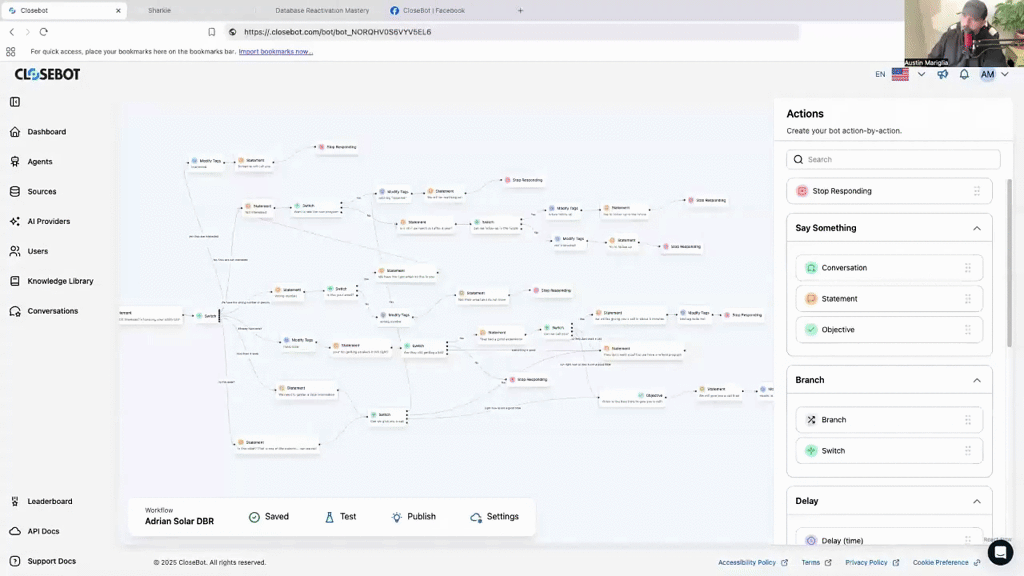Click the Saved status indicator
Viewport: 1024px width, 576px height.
tap(268, 517)
